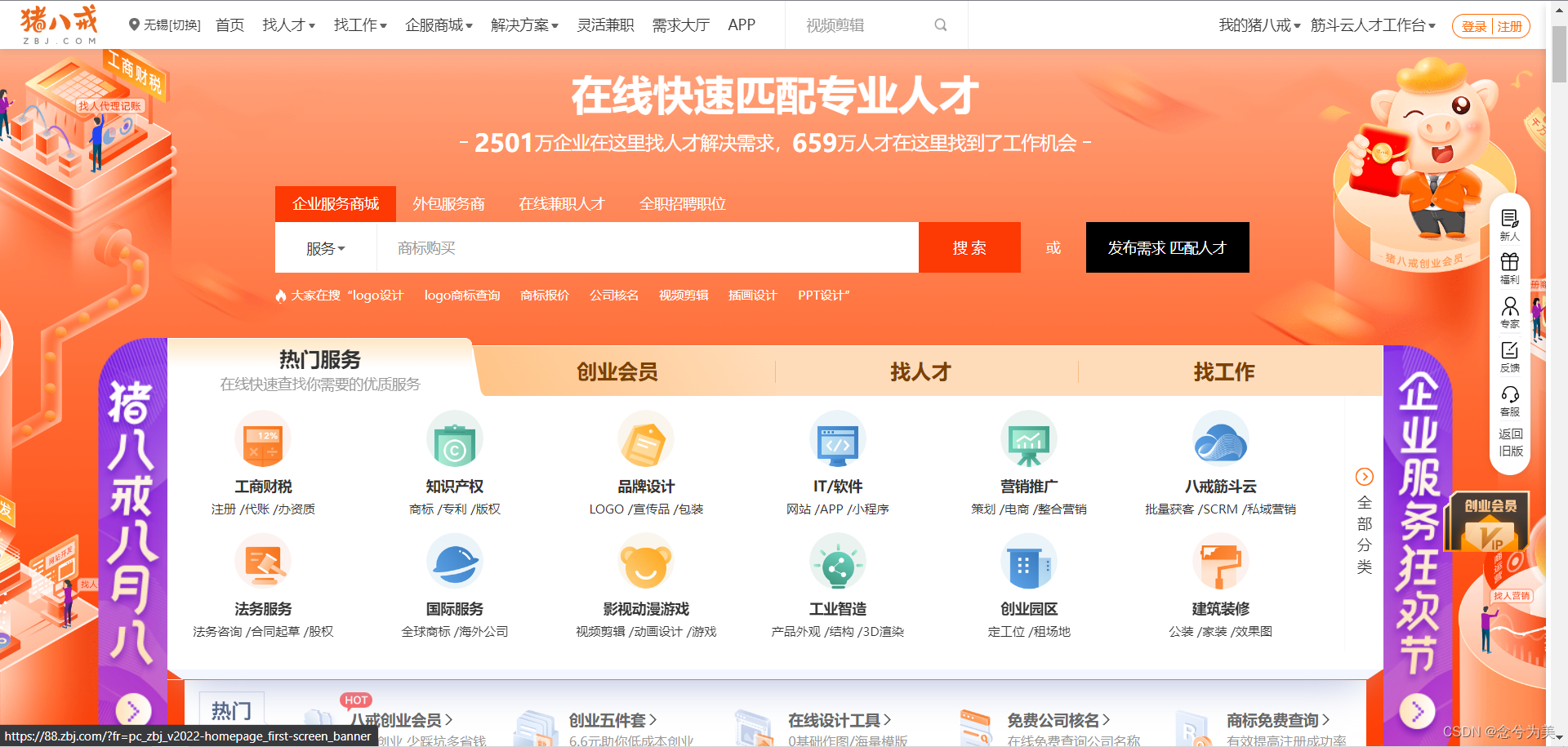Screen dimensions: 1568x747
Task: Open the 建筑装修 paint roller icon
Action: tap(1221, 562)
